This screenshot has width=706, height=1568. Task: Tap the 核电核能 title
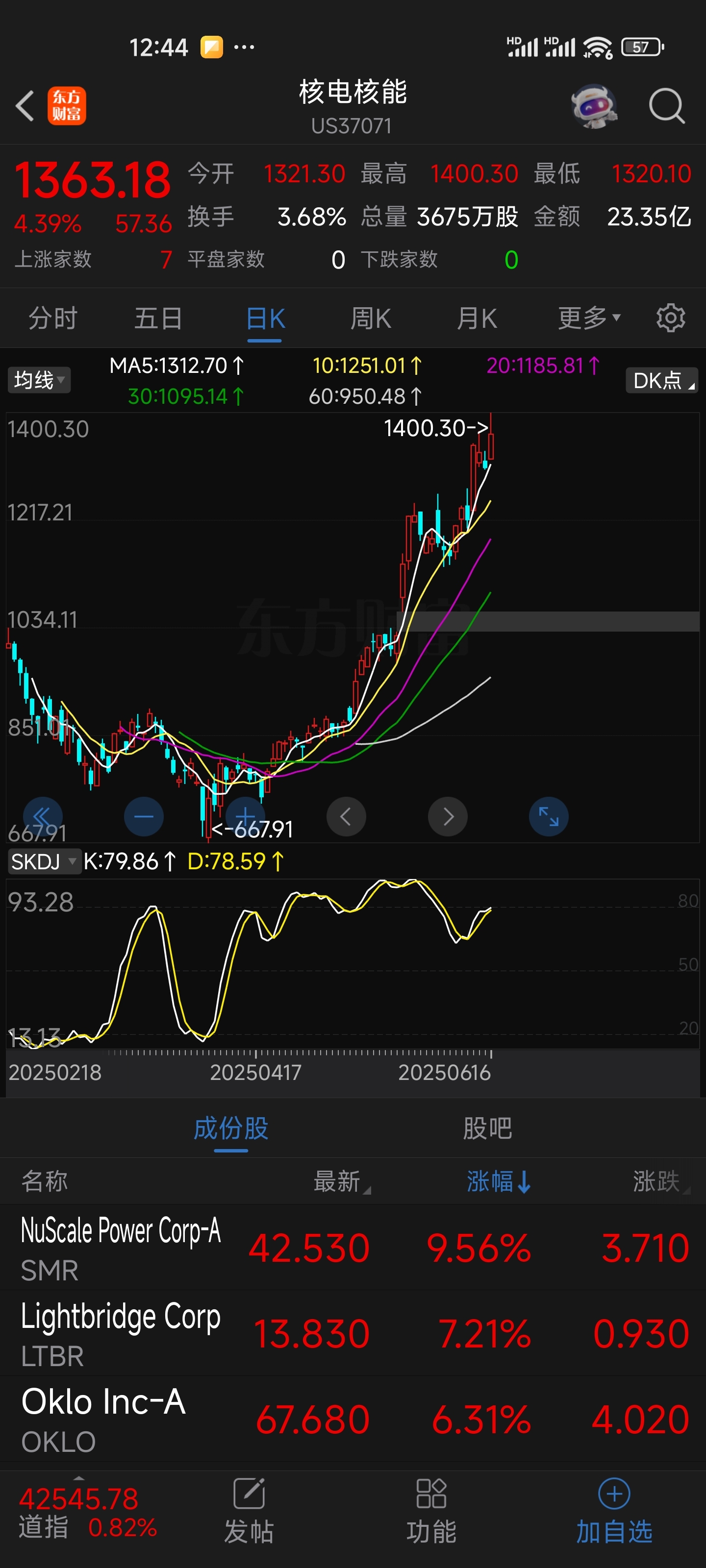[353, 92]
